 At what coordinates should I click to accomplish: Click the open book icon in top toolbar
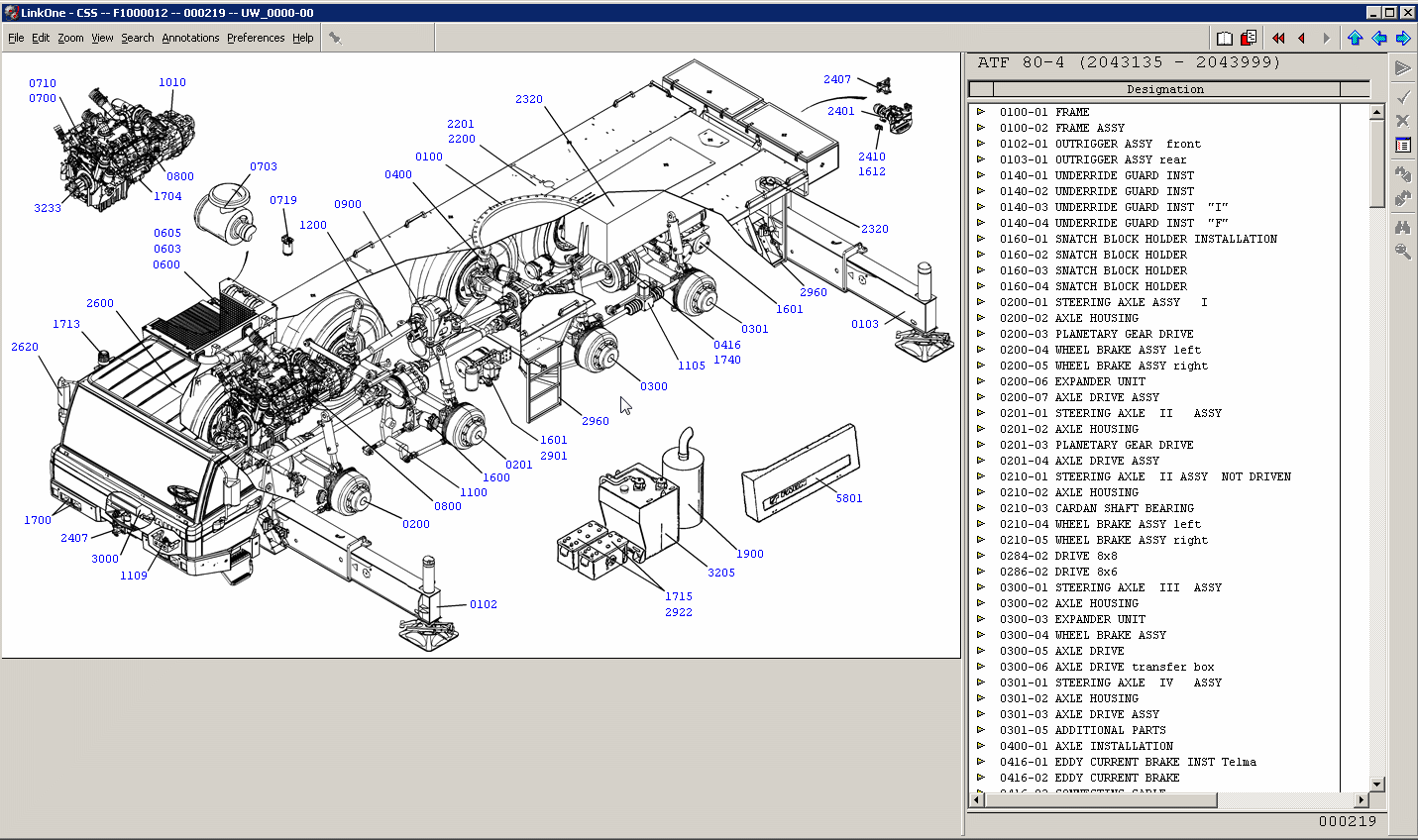[1224, 37]
